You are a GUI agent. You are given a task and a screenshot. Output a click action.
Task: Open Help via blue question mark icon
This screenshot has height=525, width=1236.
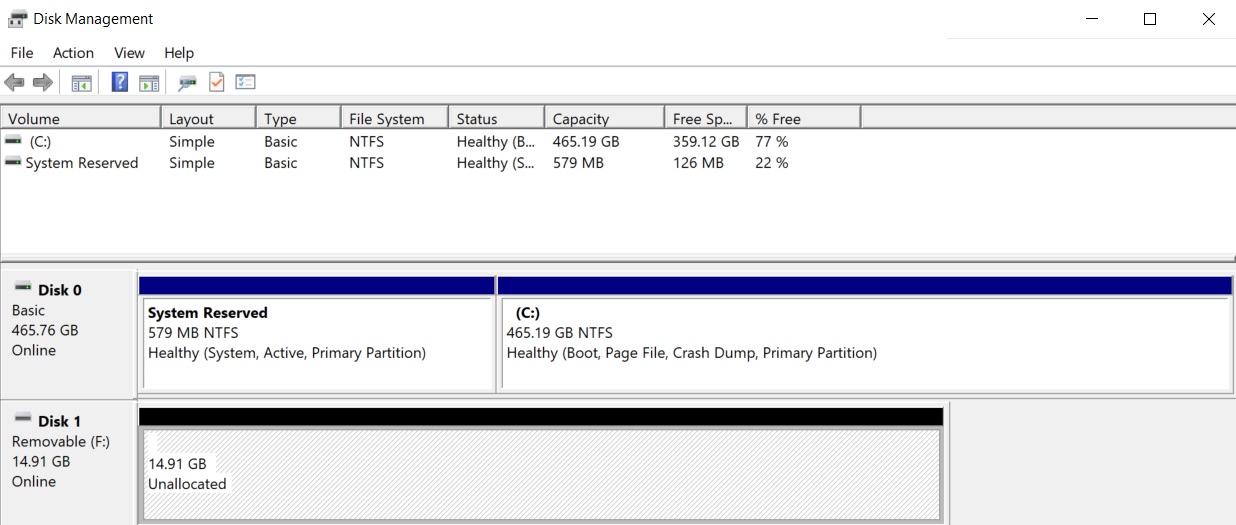[120, 83]
